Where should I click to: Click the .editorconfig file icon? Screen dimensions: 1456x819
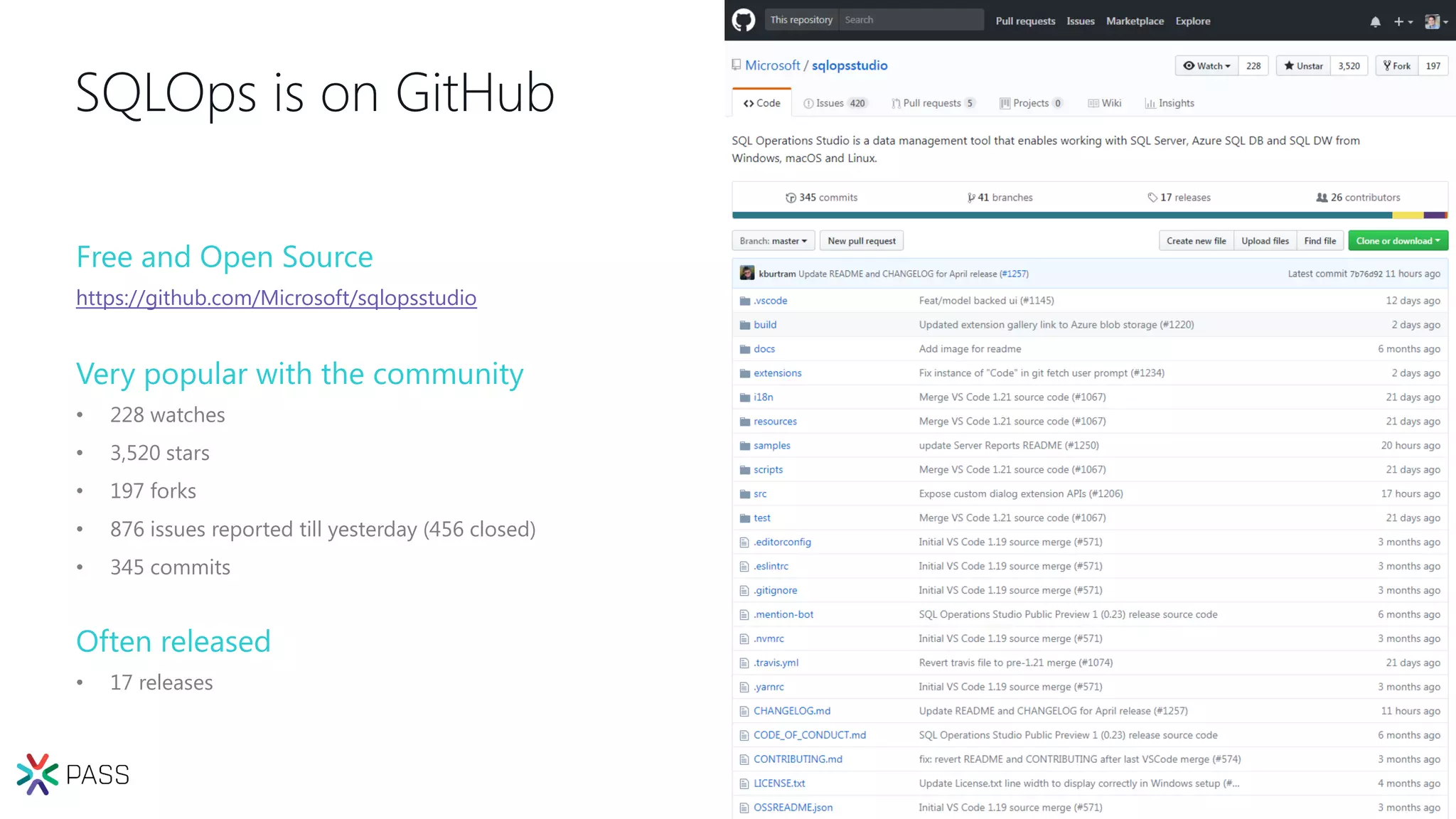pyautogui.click(x=744, y=542)
